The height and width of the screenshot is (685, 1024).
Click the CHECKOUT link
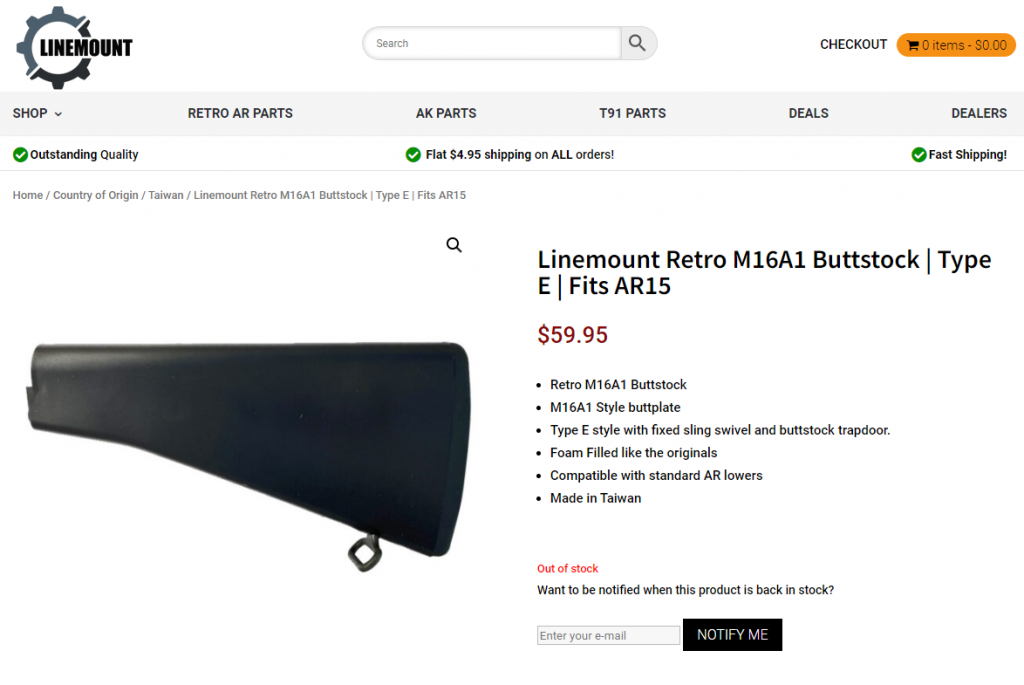tap(853, 44)
